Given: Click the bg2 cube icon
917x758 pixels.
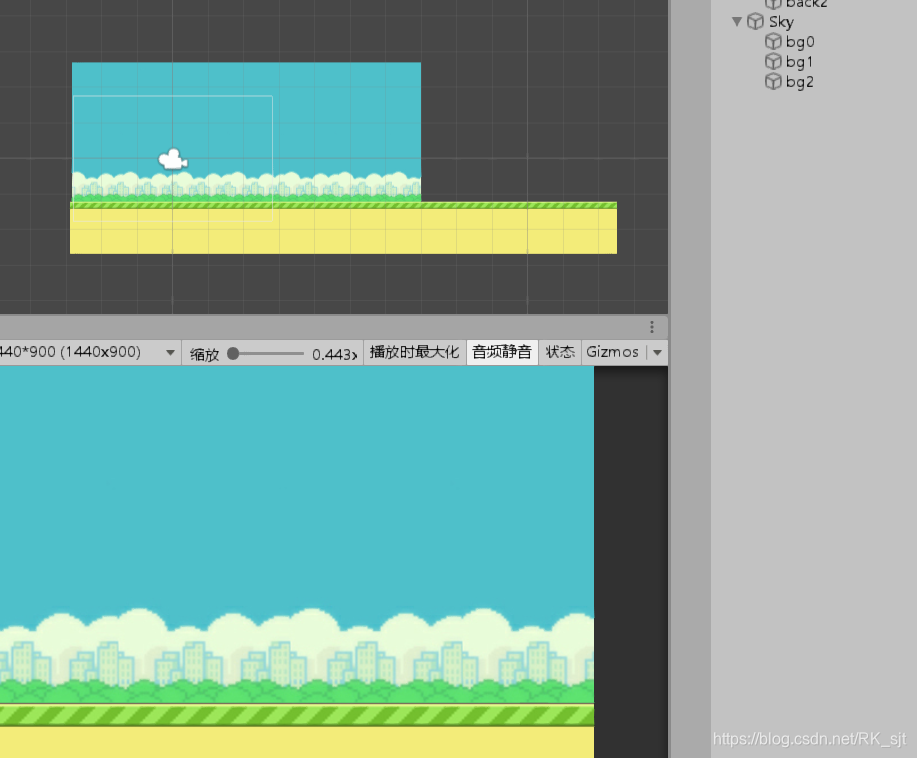Looking at the screenshot, I should click(x=773, y=81).
